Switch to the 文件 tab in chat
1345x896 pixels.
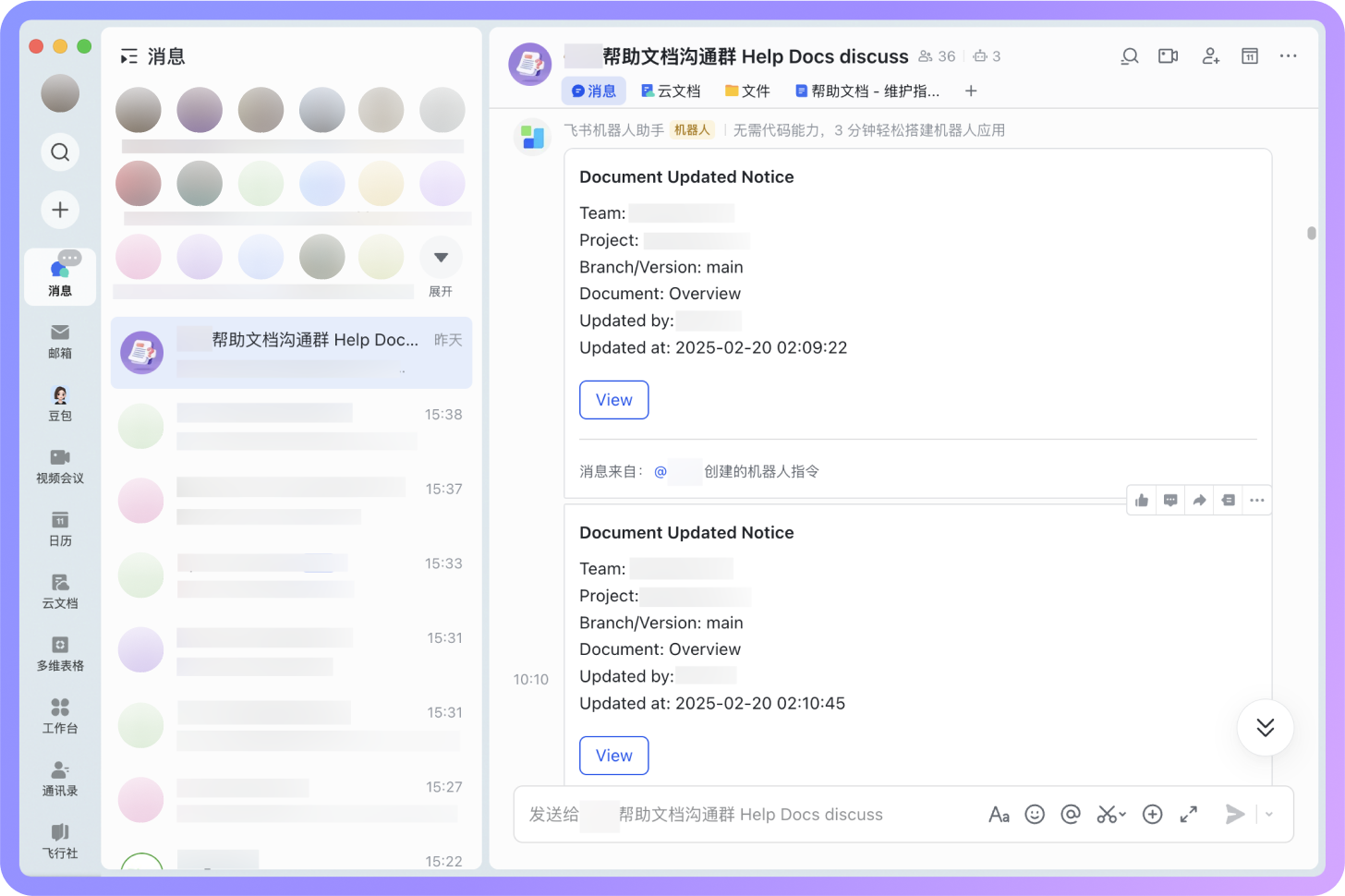747,91
